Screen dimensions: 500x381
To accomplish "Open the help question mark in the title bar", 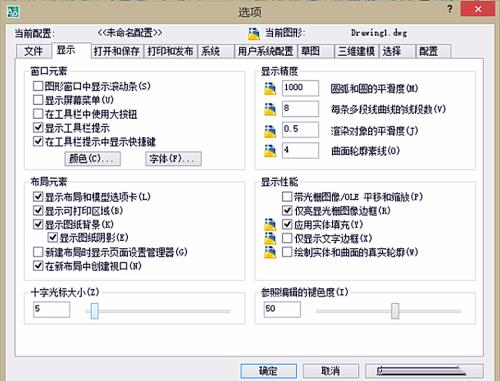I will click(x=450, y=9).
